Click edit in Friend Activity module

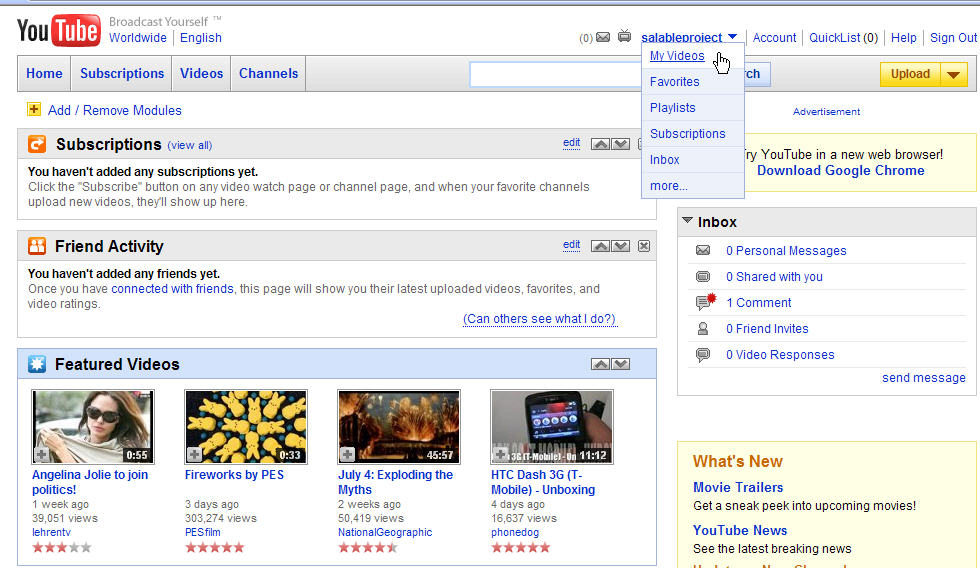(571, 244)
